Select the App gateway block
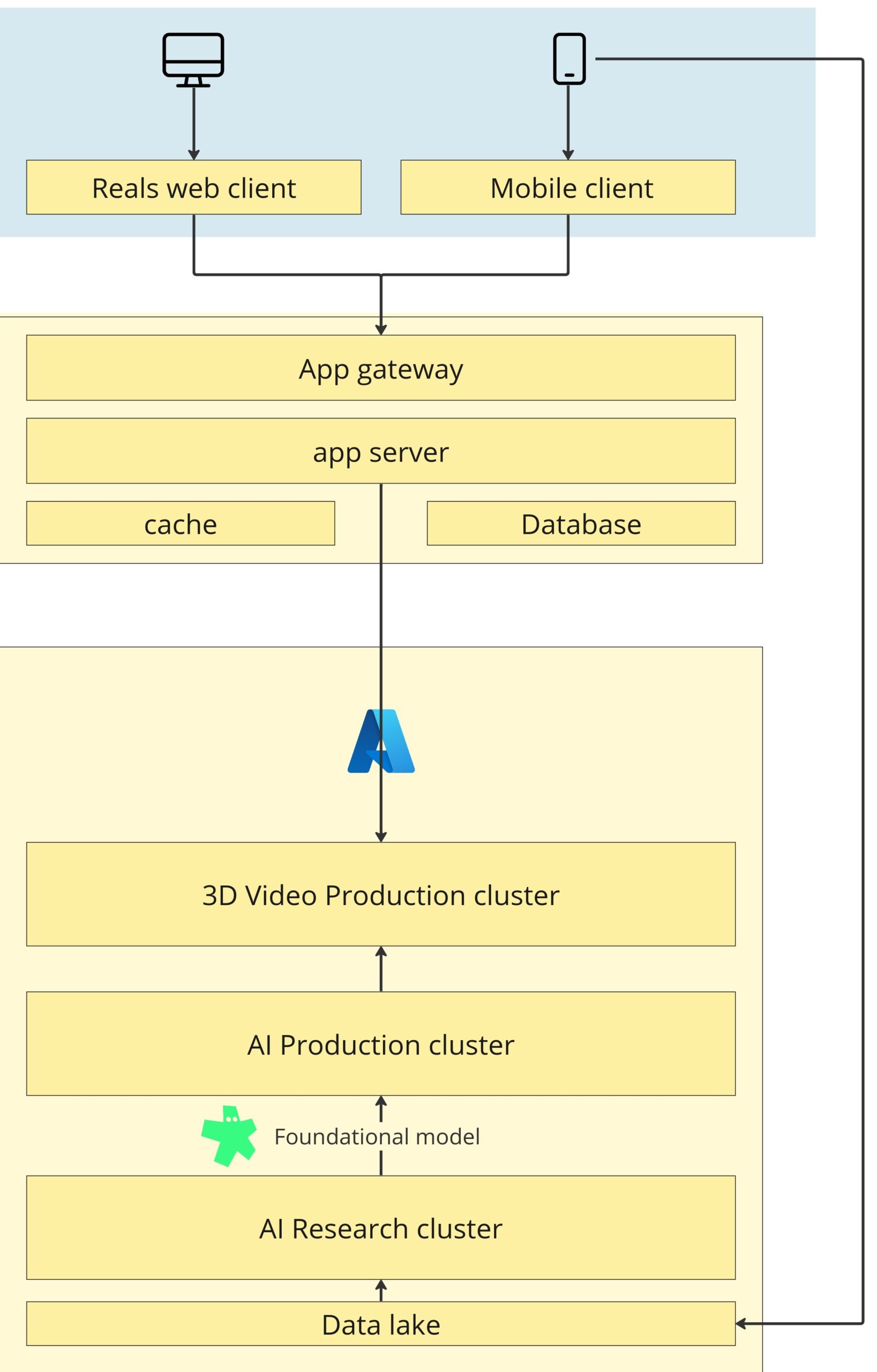Image resolution: width=877 pixels, height=1372 pixels. pos(380,368)
